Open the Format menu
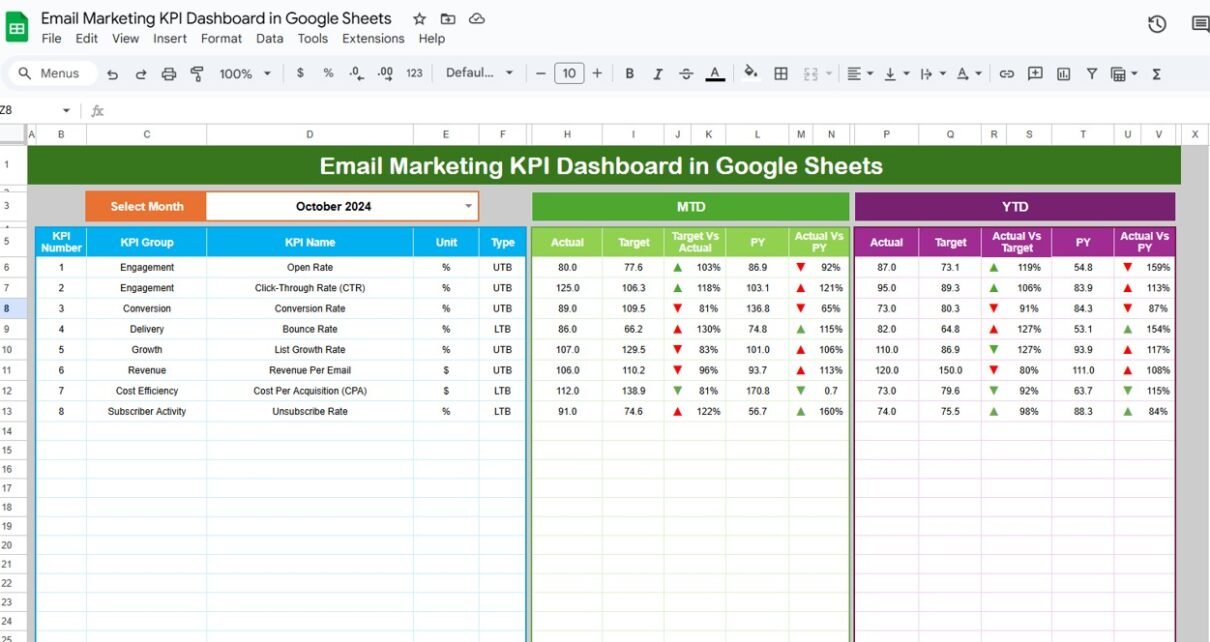The image size is (1210, 642). point(221,39)
